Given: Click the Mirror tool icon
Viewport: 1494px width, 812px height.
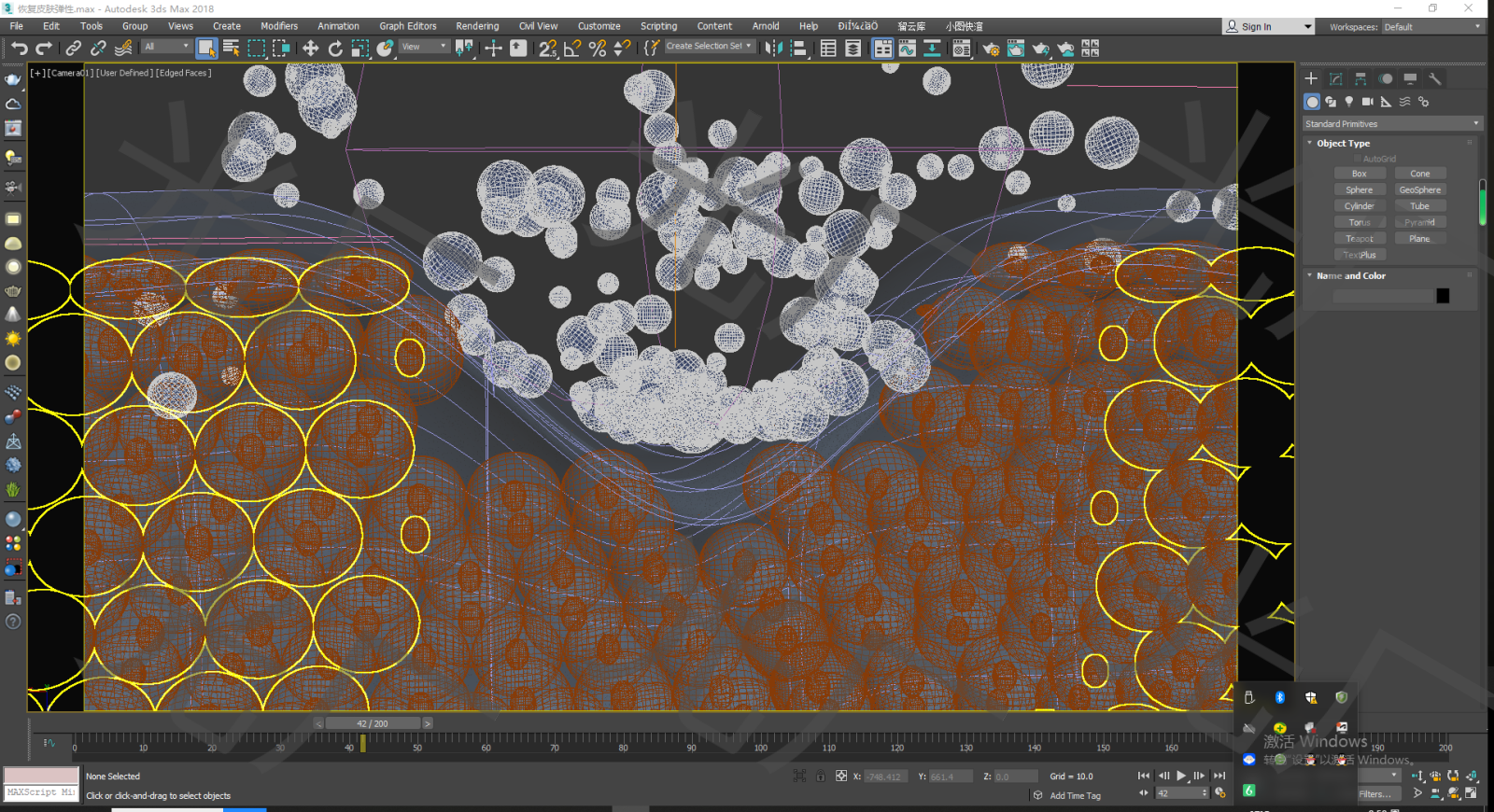Looking at the screenshot, I should [x=773, y=48].
